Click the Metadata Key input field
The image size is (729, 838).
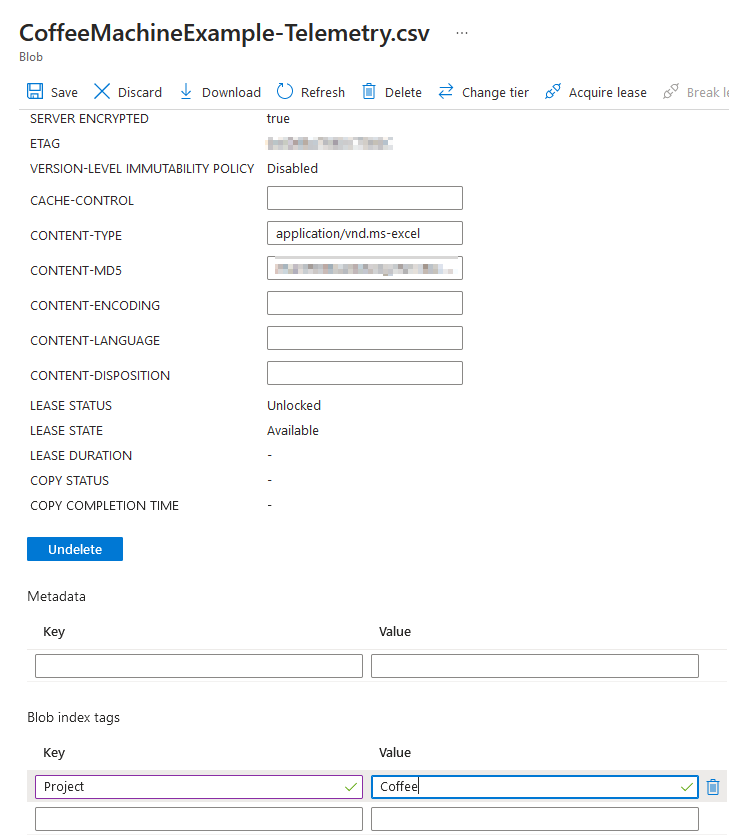[x=198, y=666]
